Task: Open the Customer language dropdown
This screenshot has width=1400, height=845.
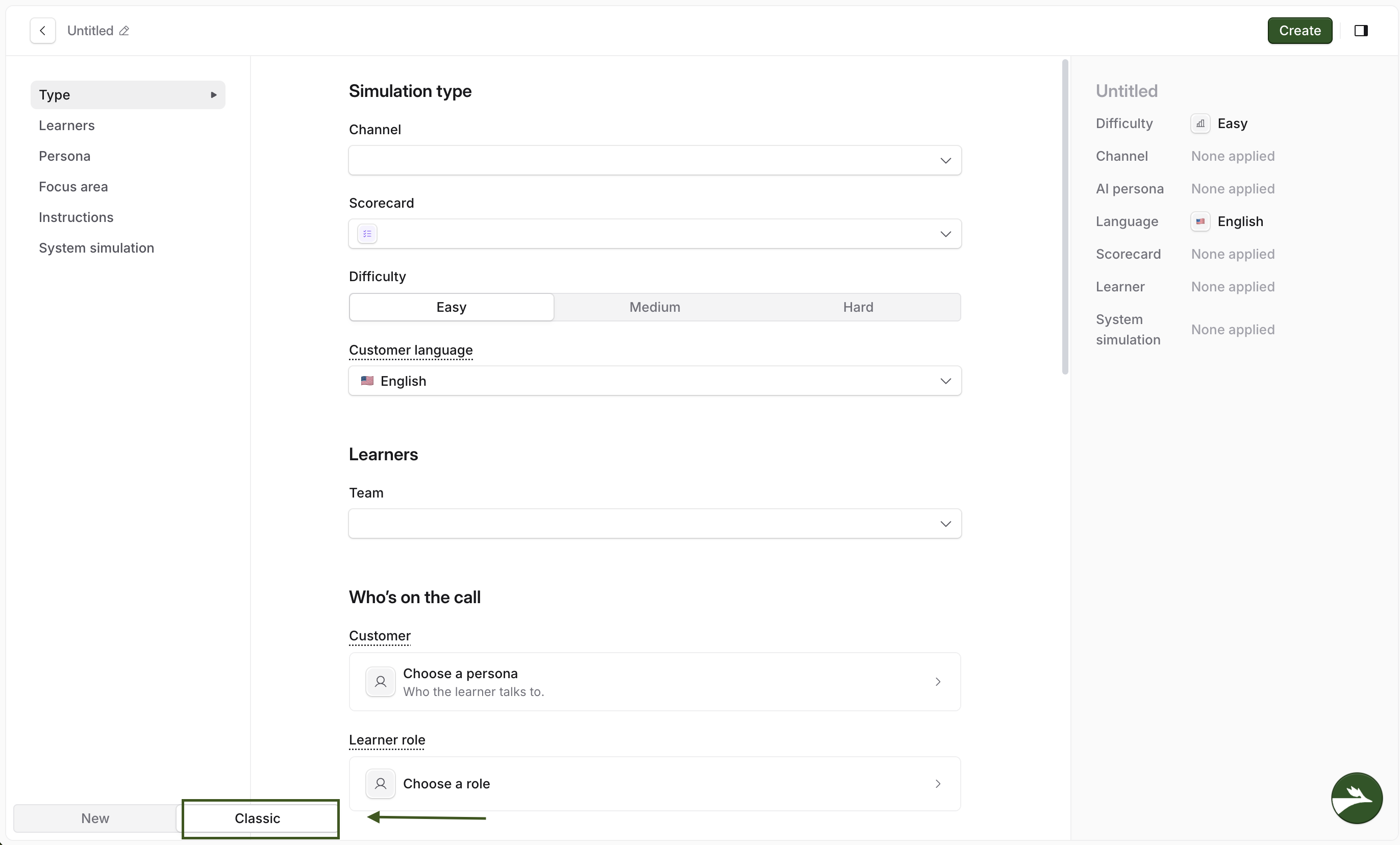Action: [655, 381]
